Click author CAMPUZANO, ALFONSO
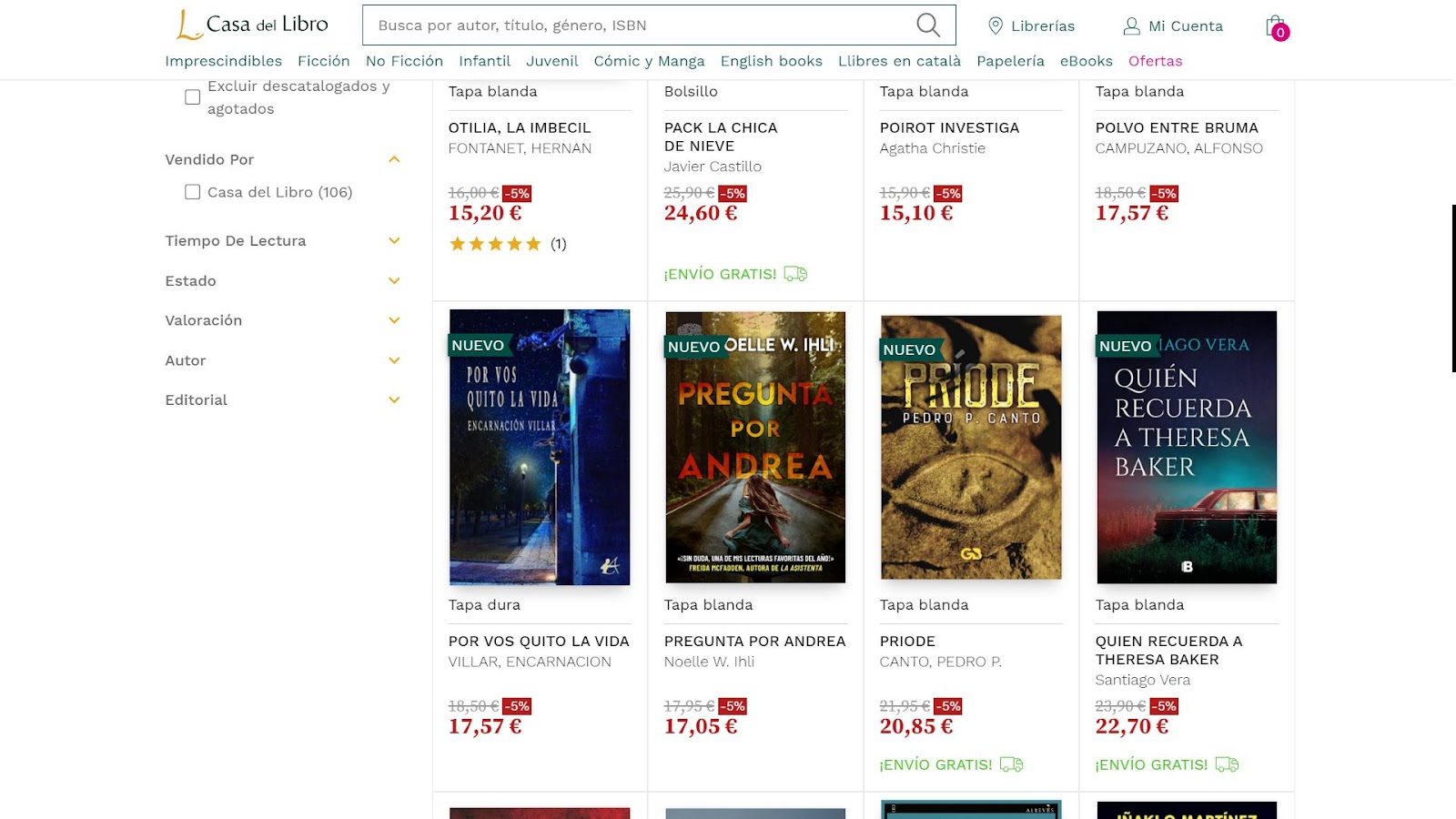The height and width of the screenshot is (819, 1456). (x=1178, y=148)
